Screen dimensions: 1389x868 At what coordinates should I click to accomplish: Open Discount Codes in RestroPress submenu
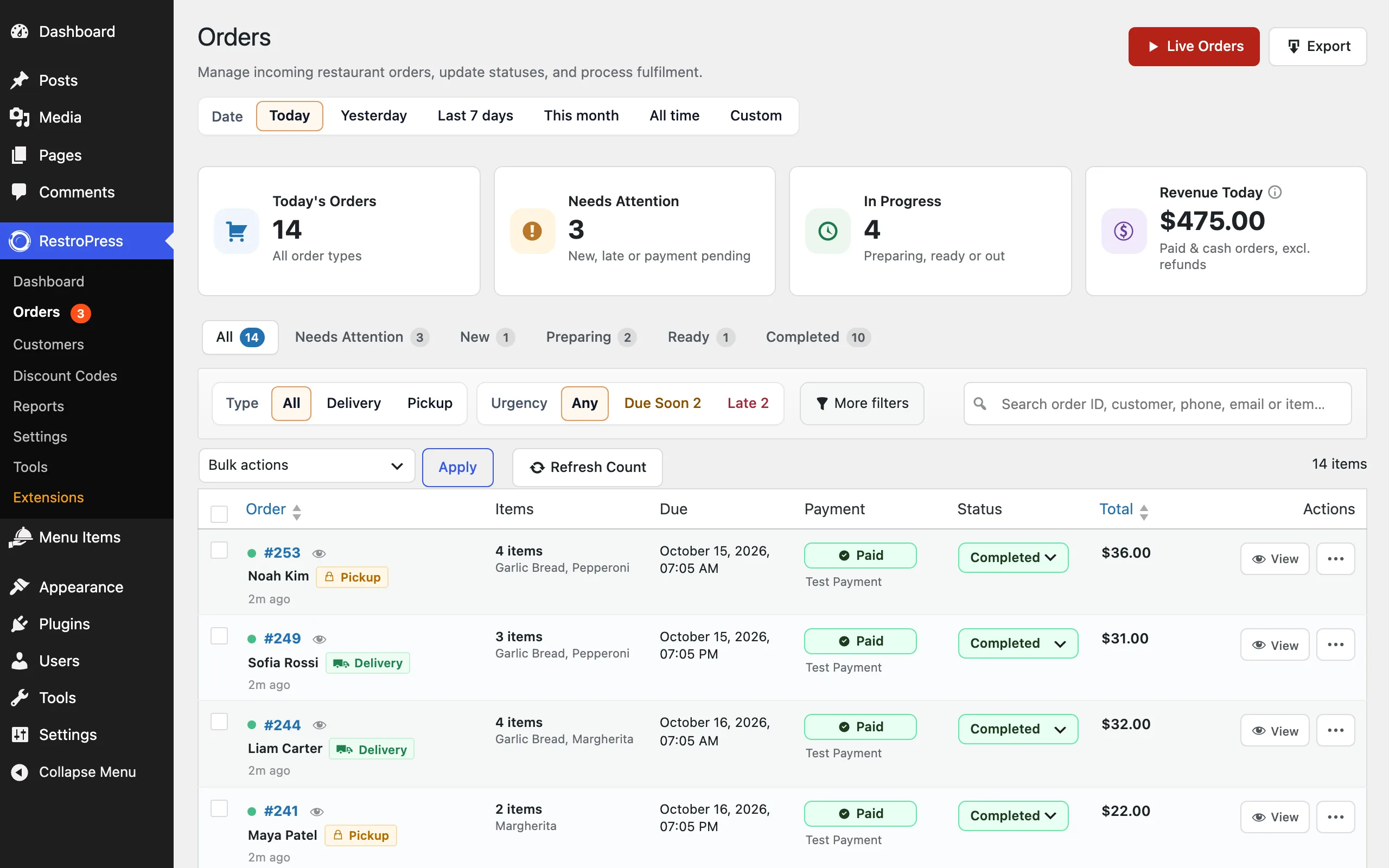pyautogui.click(x=65, y=375)
